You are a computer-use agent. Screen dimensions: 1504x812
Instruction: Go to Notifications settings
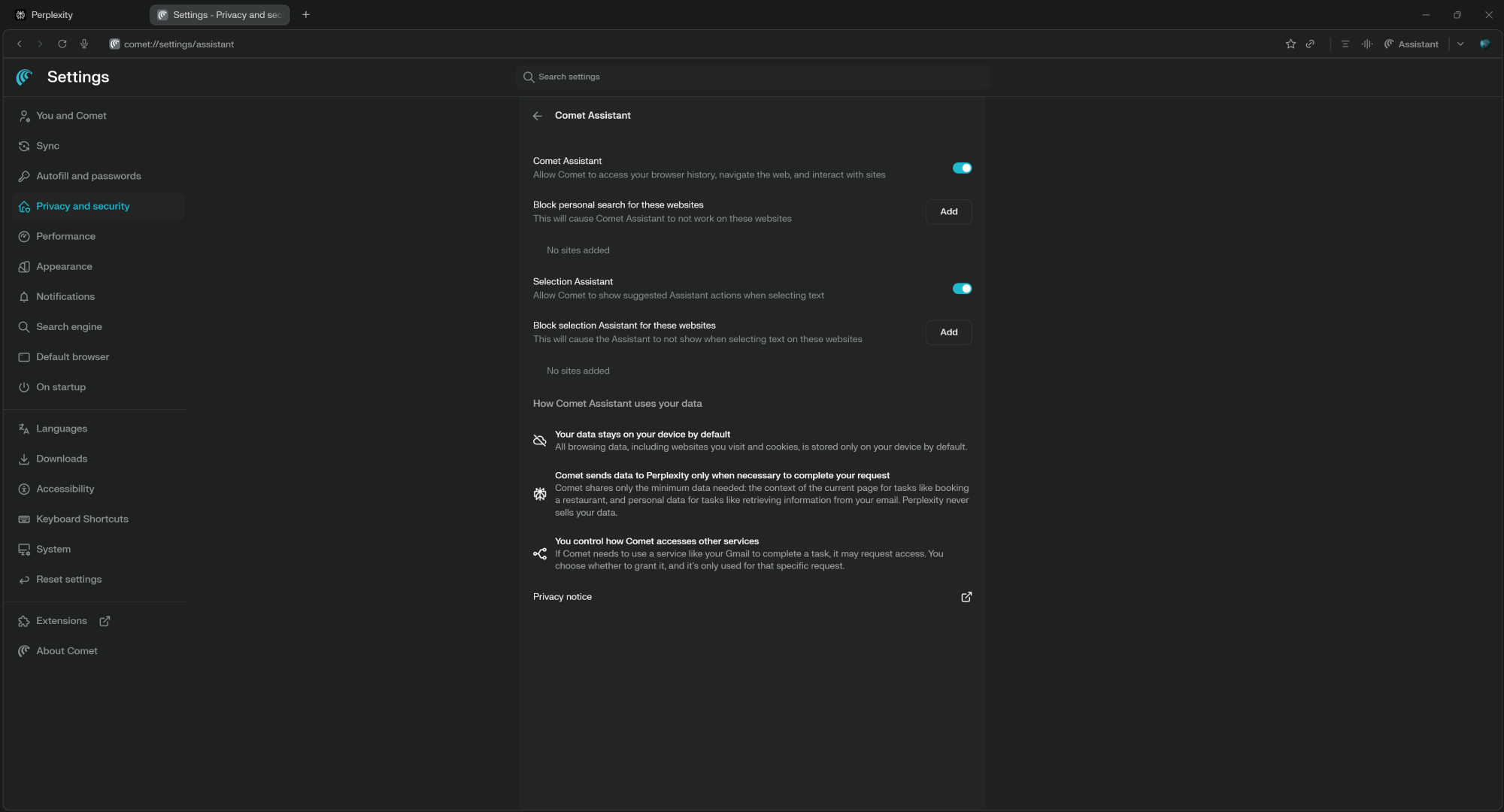[98, 296]
